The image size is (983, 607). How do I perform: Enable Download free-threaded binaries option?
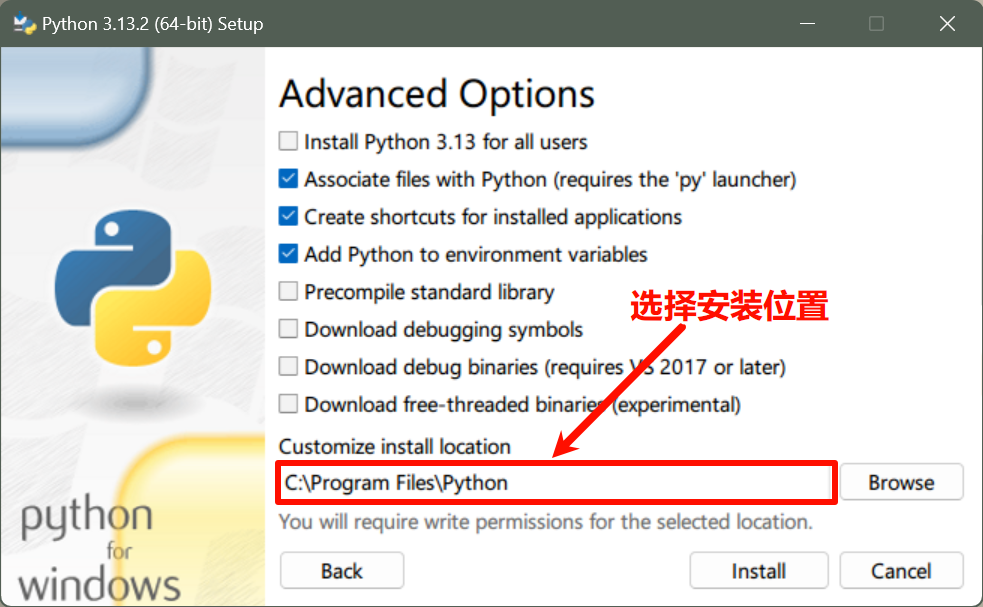288,405
